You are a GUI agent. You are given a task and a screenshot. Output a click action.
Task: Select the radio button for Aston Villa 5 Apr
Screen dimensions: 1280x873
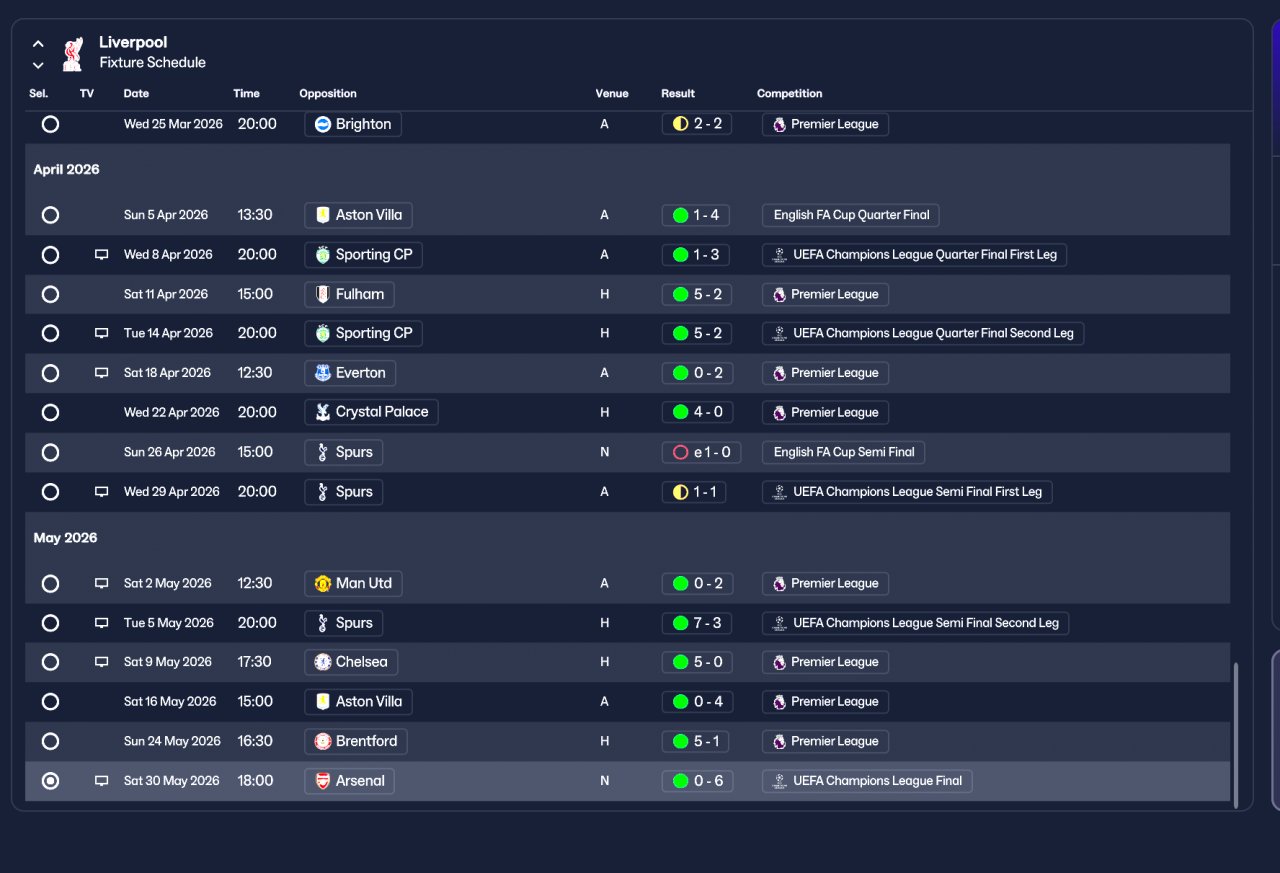50,215
